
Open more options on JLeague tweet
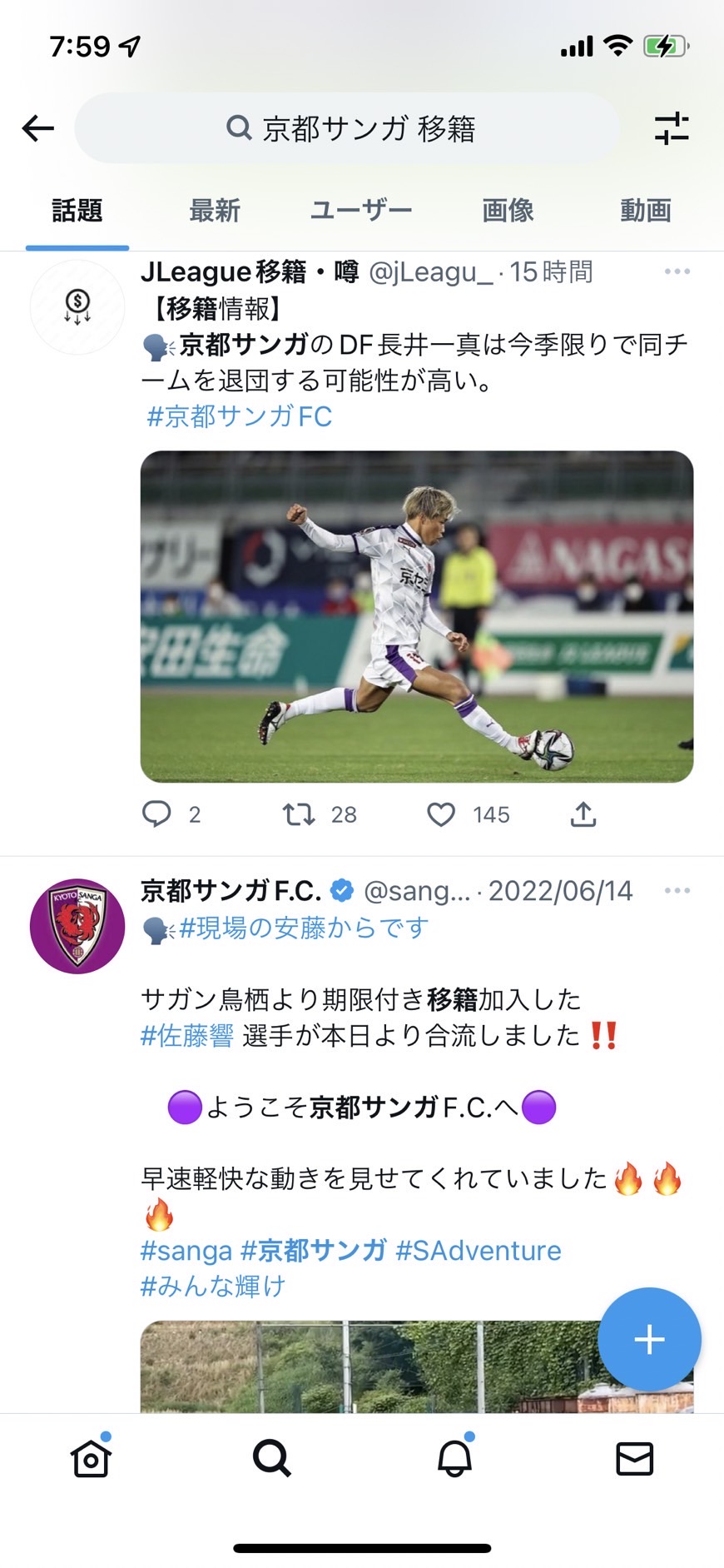pos(677,271)
